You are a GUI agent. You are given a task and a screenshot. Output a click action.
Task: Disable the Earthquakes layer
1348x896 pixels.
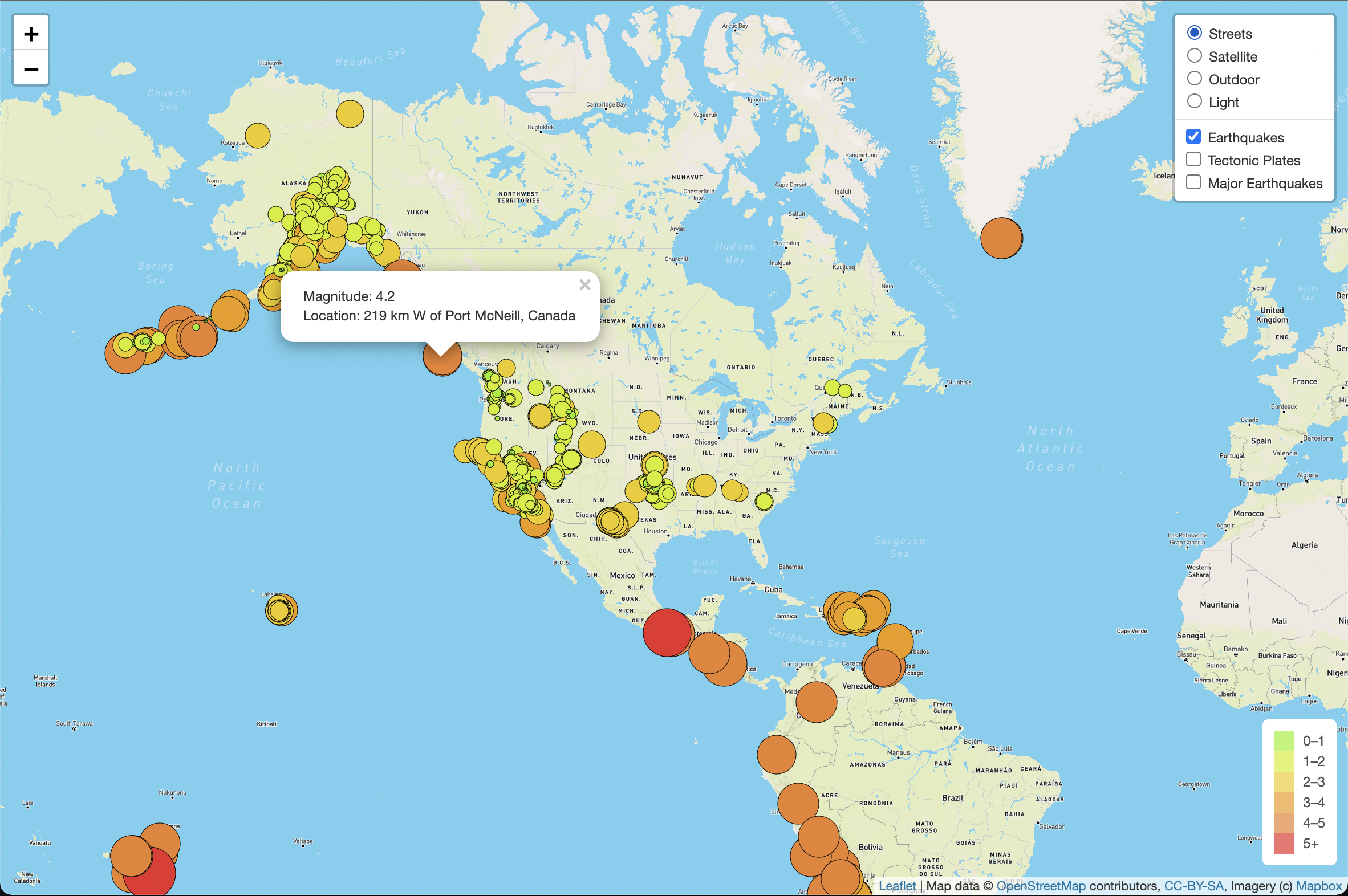(1193, 136)
